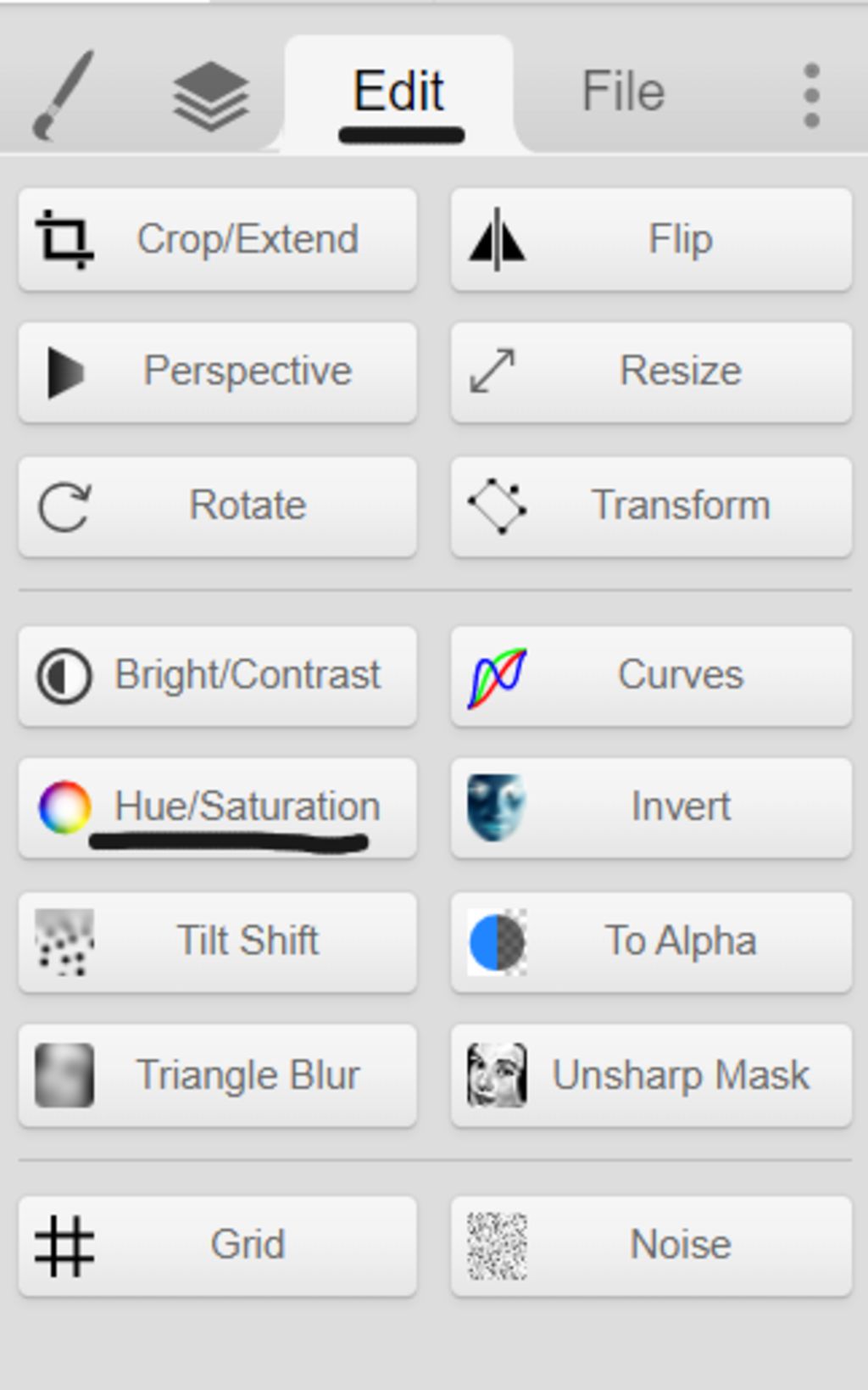Apply the Tilt Shift filter

pyautogui.click(x=218, y=941)
